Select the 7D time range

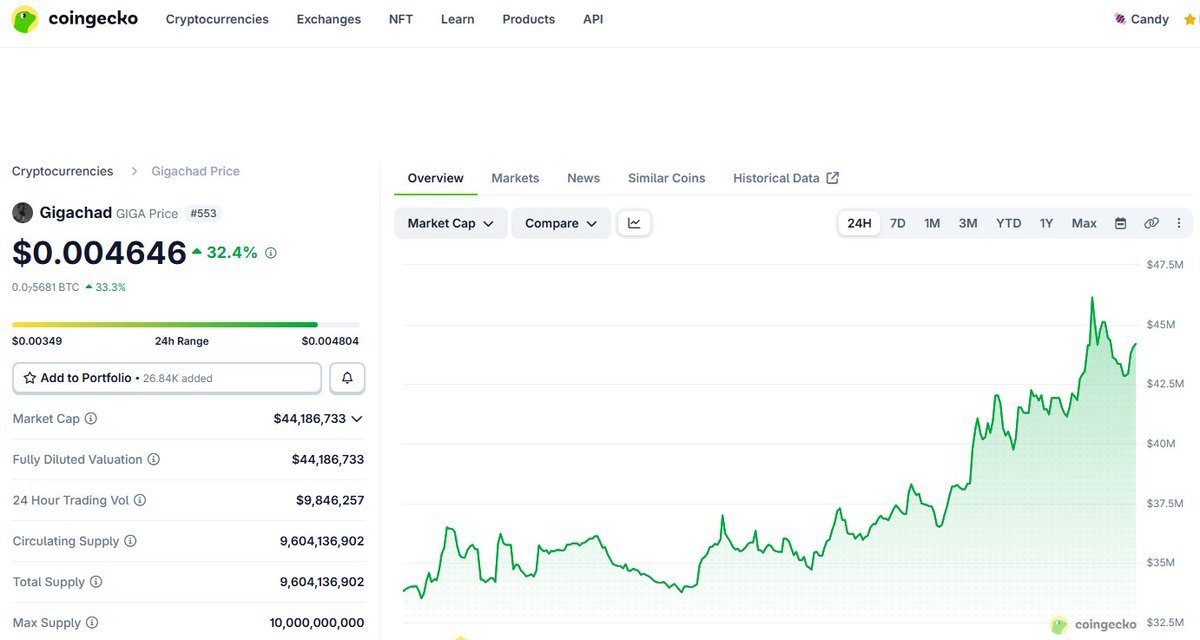(898, 223)
